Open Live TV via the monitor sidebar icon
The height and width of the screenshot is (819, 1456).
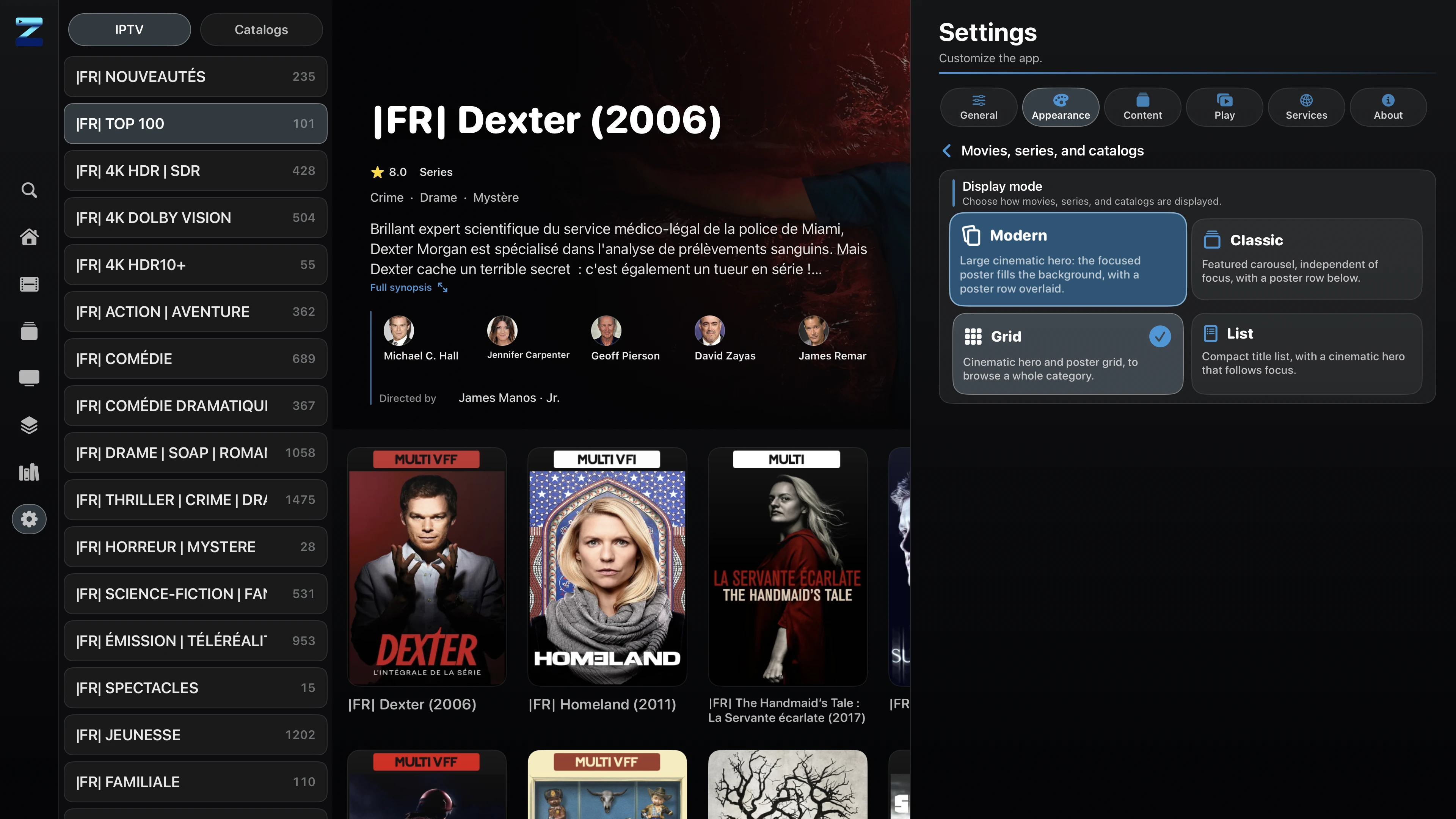click(29, 378)
